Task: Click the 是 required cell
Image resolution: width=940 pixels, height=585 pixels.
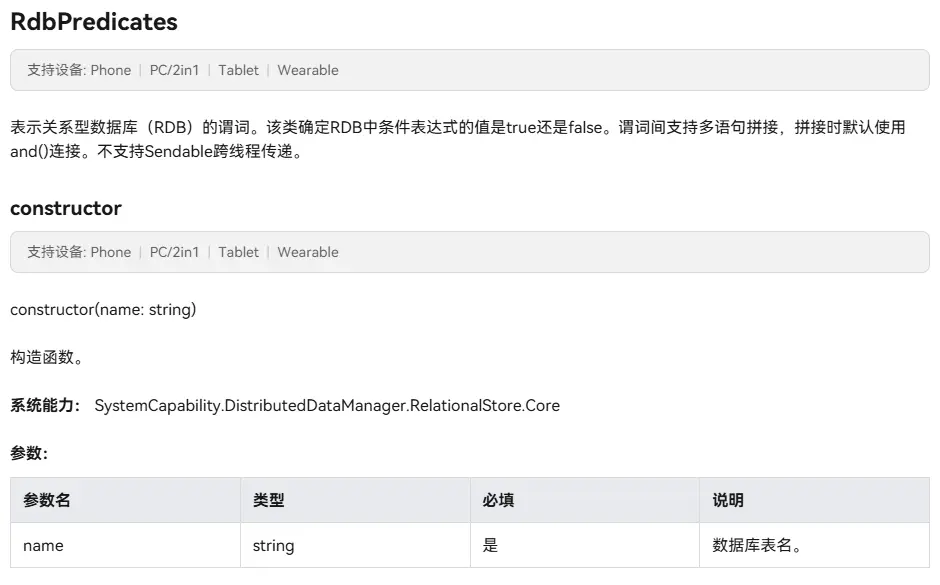Action: [585, 545]
